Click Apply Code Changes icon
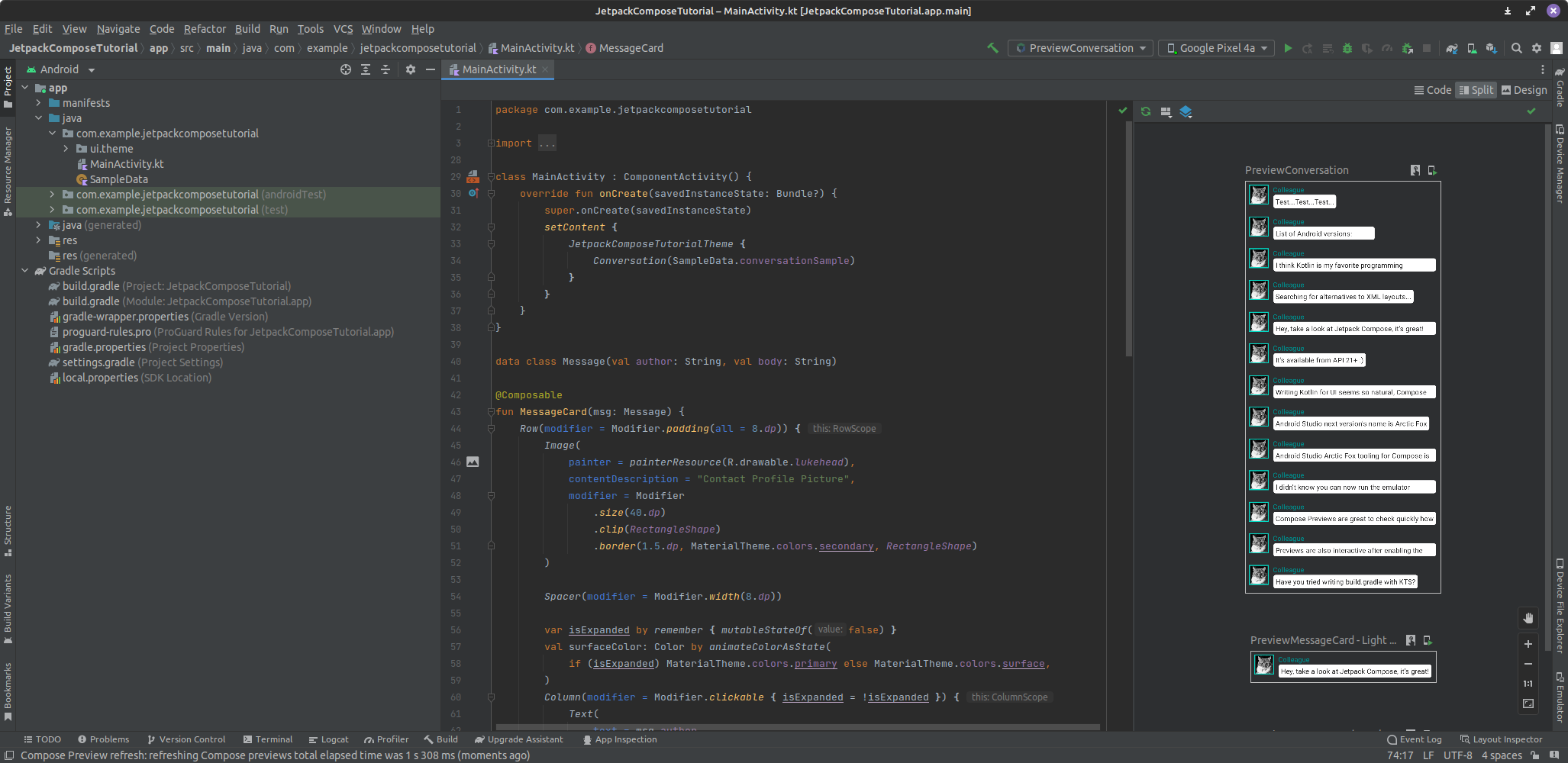Screen dimensions: 1568x763 tap(1328, 48)
